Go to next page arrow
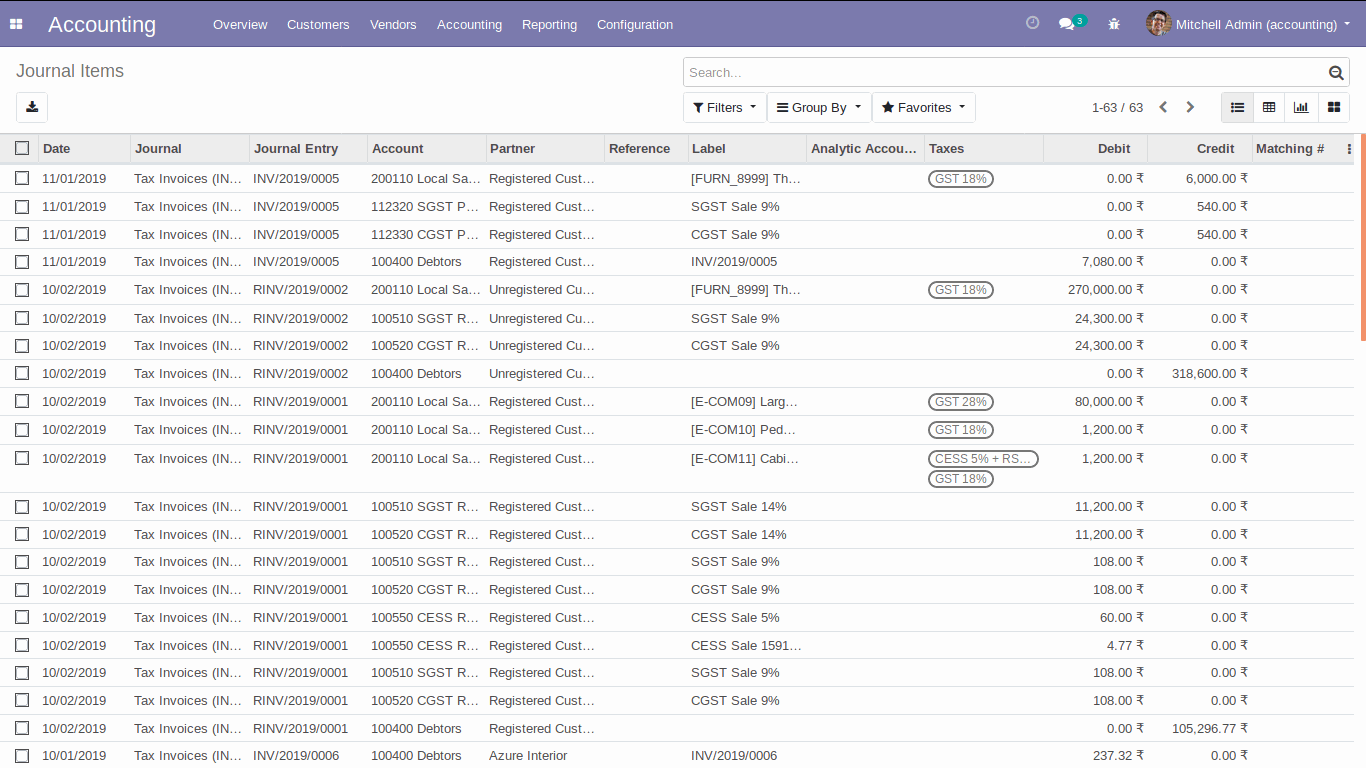This screenshot has height=768, width=1366. click(x=1190, y=107)
